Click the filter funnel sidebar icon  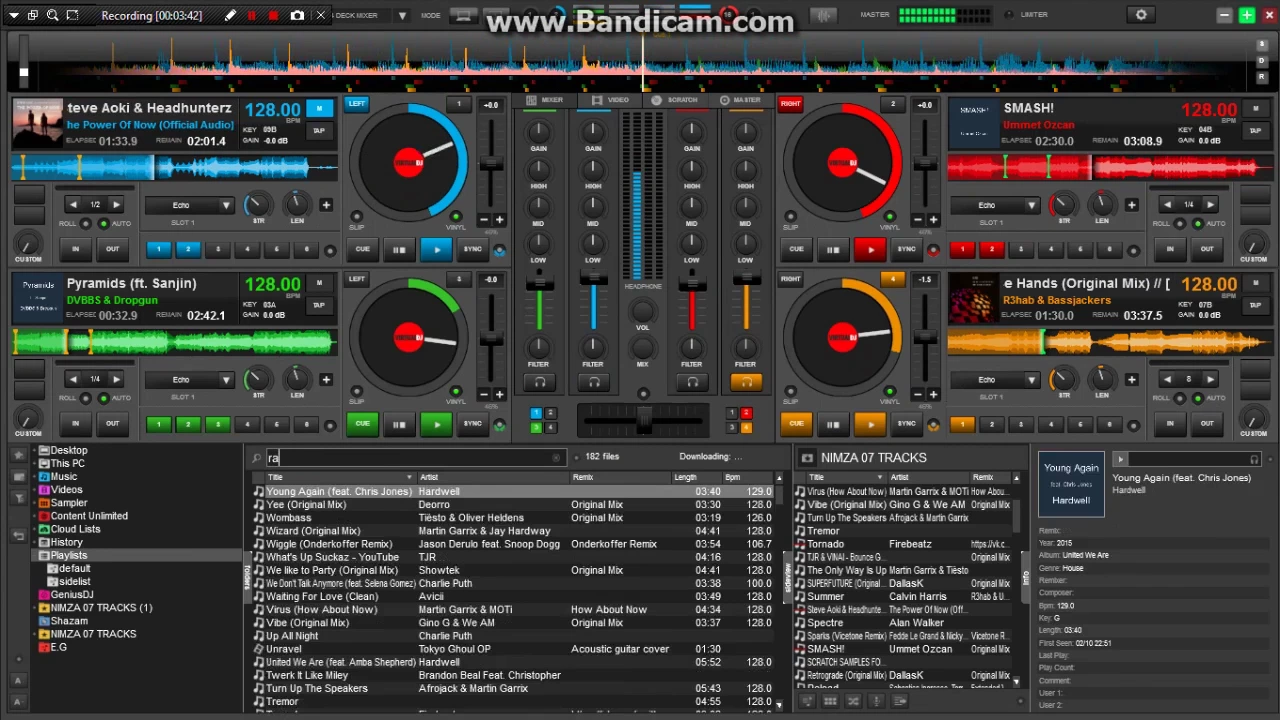coord(18,497)
